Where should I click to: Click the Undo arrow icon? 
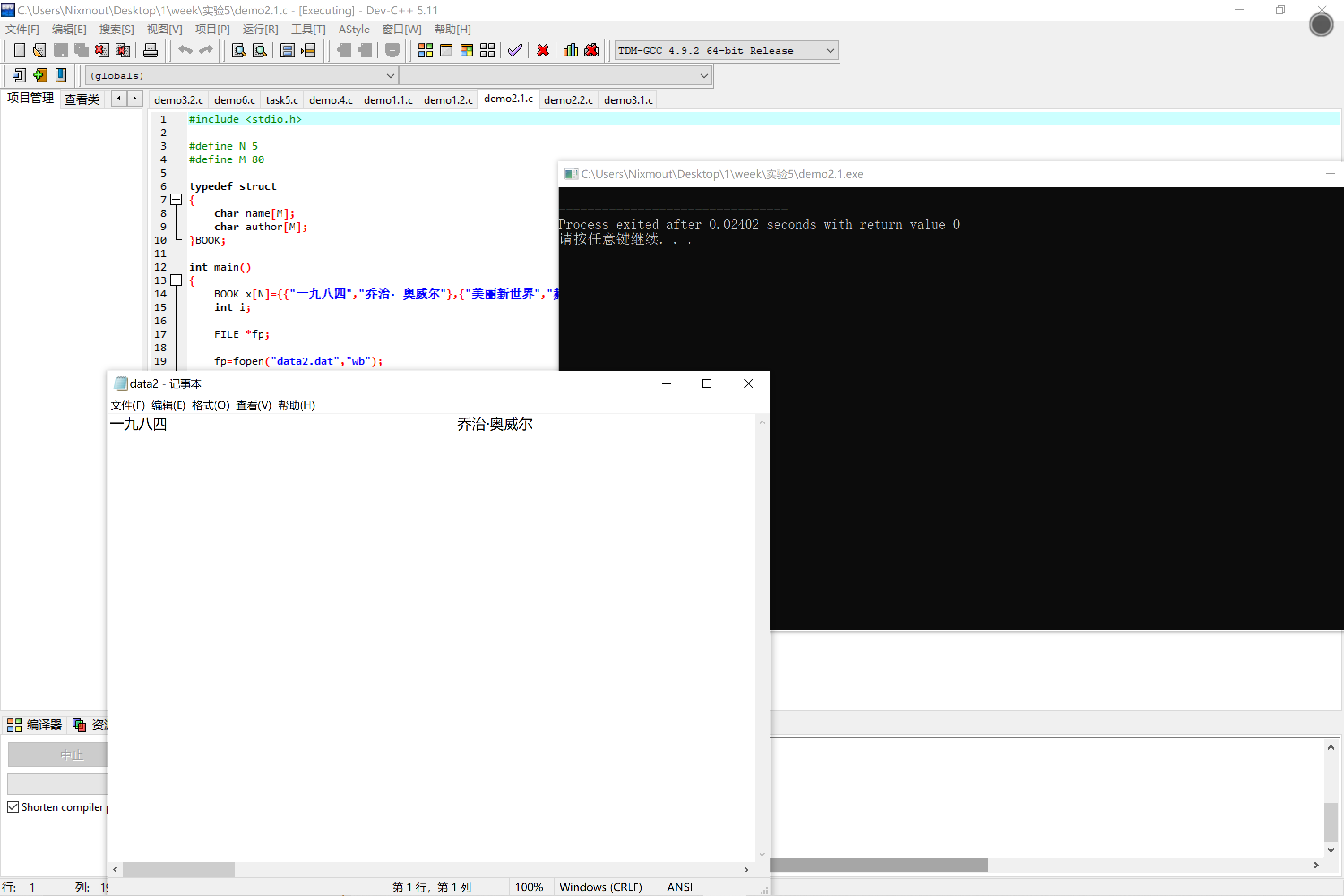(x=185, y=50)
